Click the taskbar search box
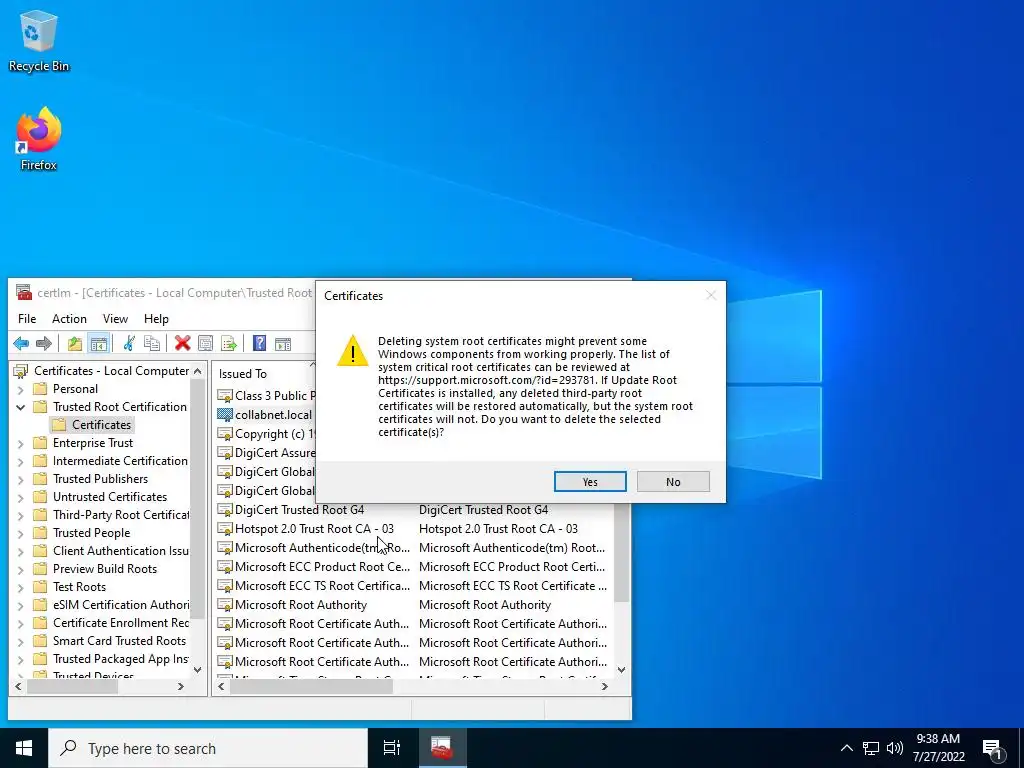The image size is (1024, 768). [208, 748]
